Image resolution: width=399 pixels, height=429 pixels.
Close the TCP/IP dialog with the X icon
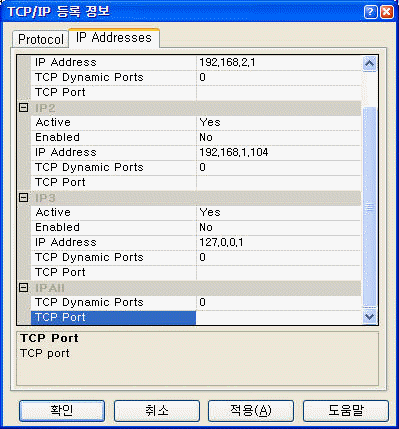point(387,12)
